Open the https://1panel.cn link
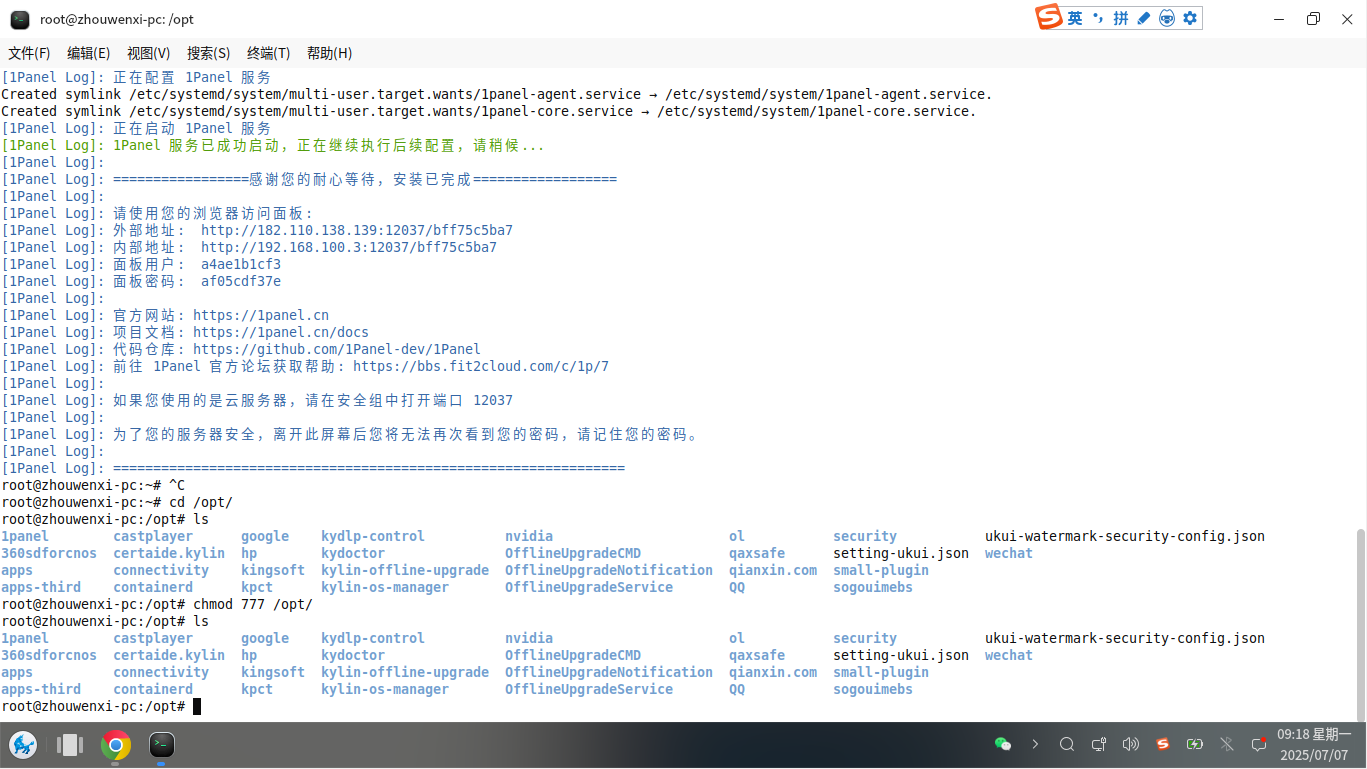Viewport: 1367px width, 769px height. point(261,315)
